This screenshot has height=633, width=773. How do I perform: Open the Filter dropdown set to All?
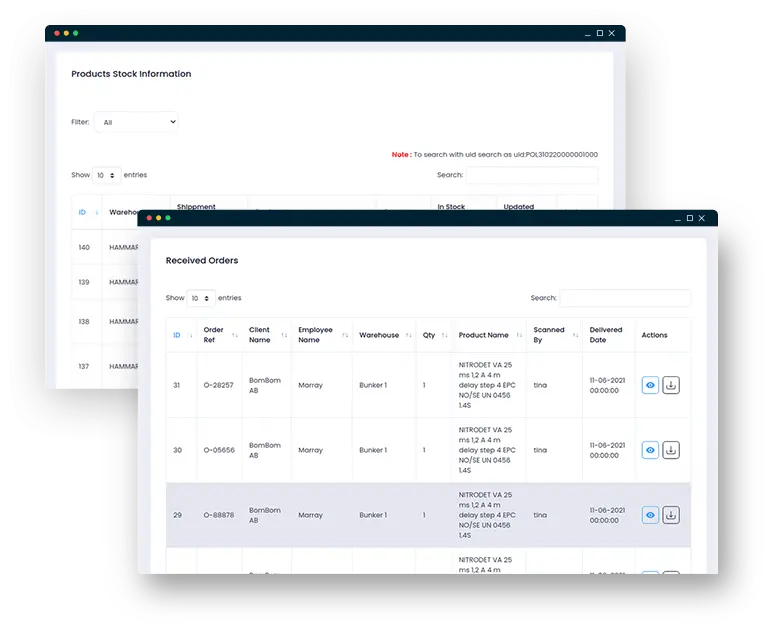coord(137,122)
